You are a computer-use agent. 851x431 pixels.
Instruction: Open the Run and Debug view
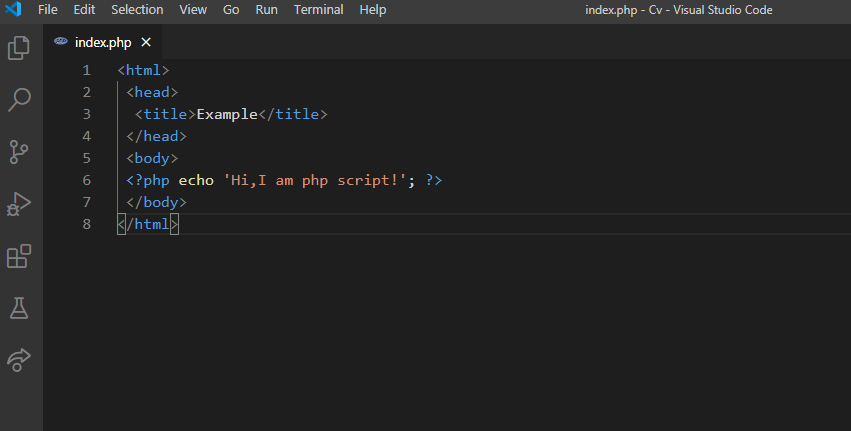coord(19,204)
